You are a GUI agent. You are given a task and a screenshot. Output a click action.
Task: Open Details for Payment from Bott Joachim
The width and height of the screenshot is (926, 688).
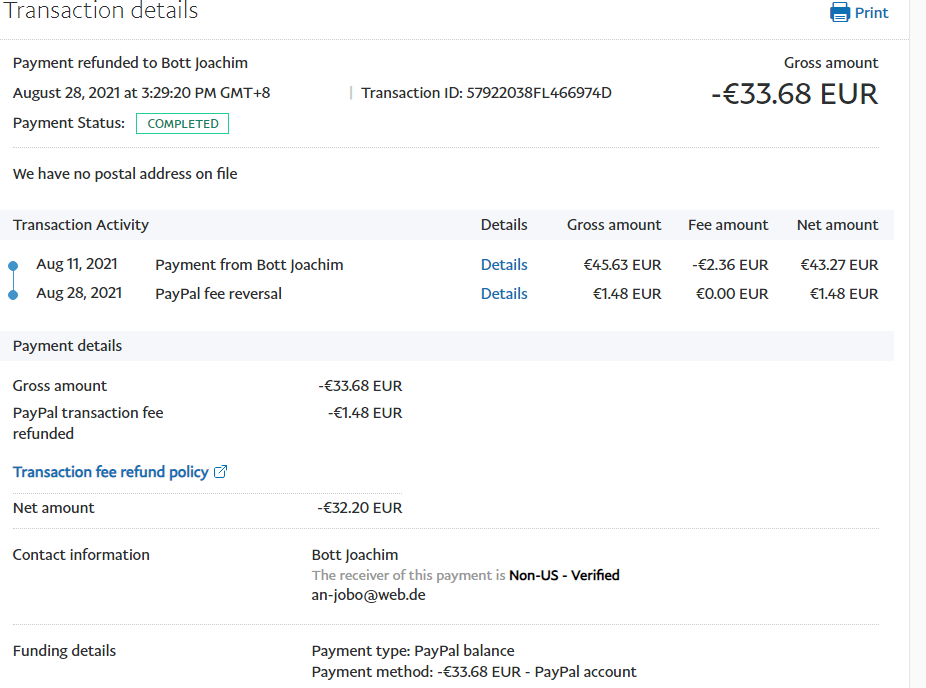click(504, 265)
